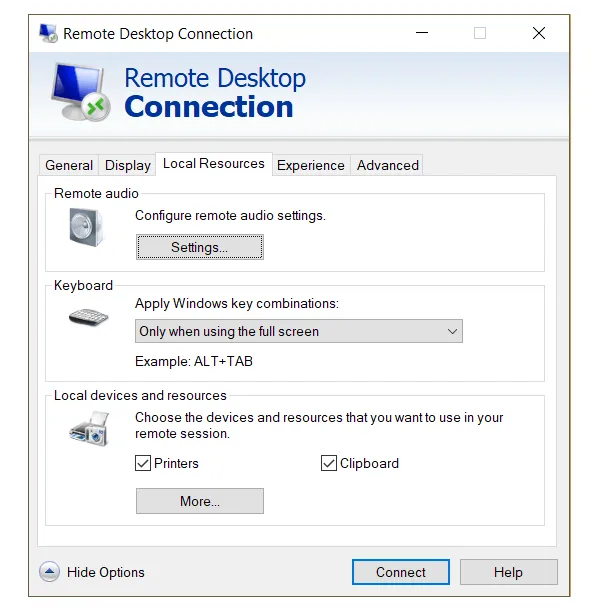The image size is (609, 615).
Task: Click the 'Choose the devices and resources' text
Action: coord(319,426)
